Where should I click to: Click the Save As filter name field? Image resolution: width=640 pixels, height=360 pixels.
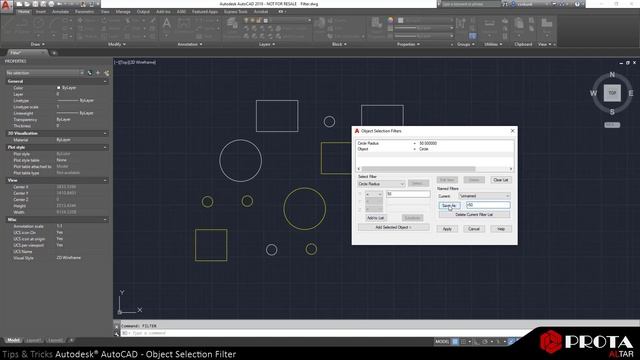tap(488, 205)
